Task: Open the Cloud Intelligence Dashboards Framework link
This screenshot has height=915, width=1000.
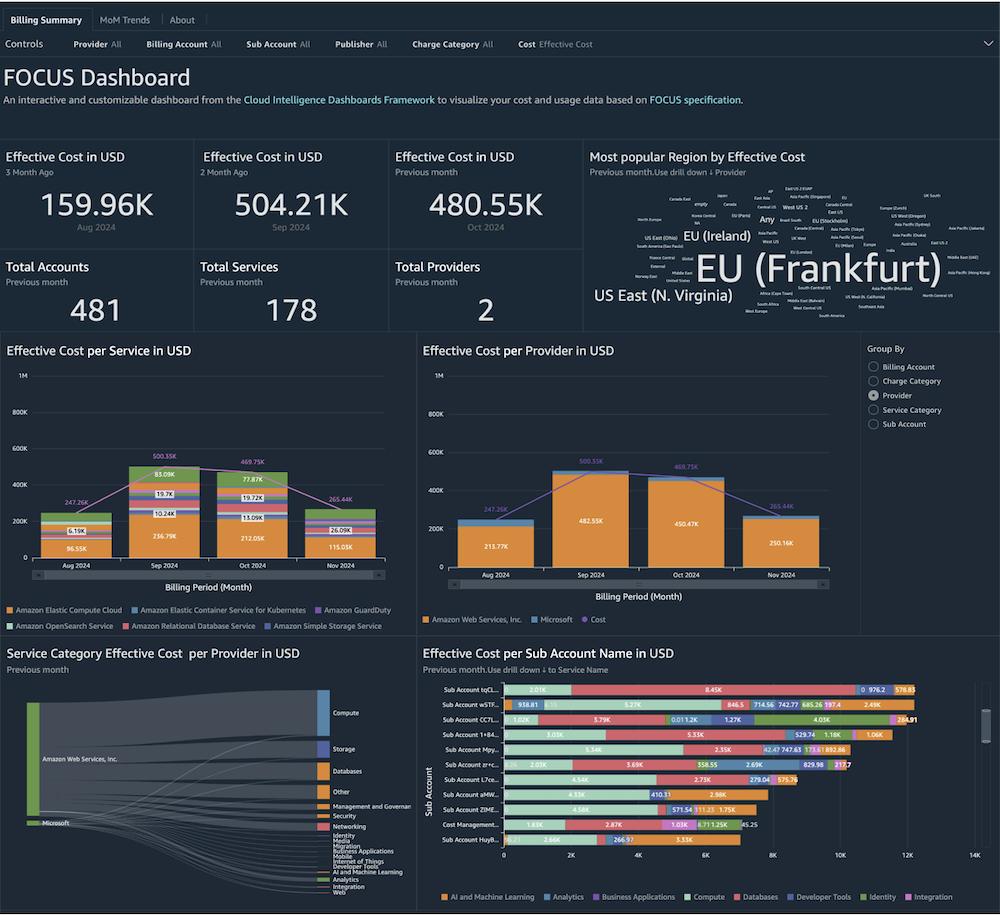Action: pyautogui.click(x=339, y=100)
